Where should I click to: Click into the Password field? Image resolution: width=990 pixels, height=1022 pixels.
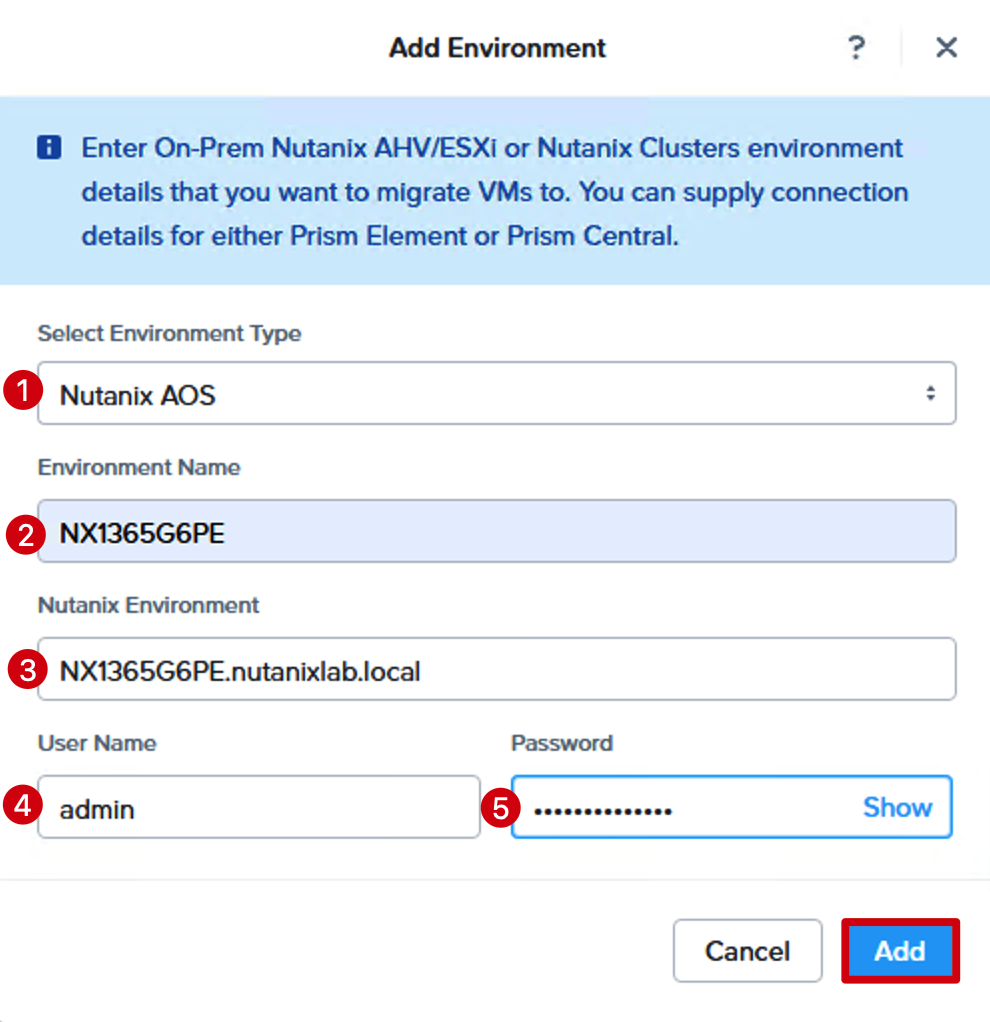(731, 807)
